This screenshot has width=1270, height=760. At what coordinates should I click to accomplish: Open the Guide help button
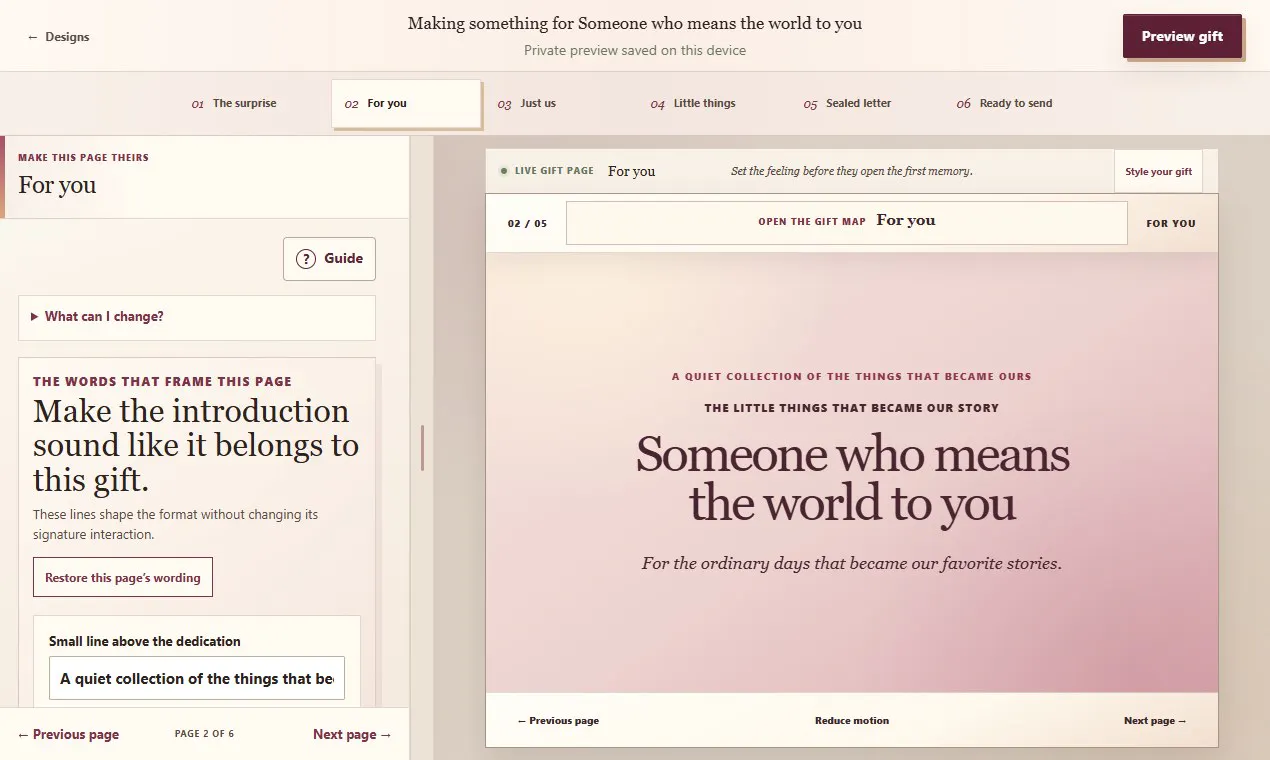329,259
